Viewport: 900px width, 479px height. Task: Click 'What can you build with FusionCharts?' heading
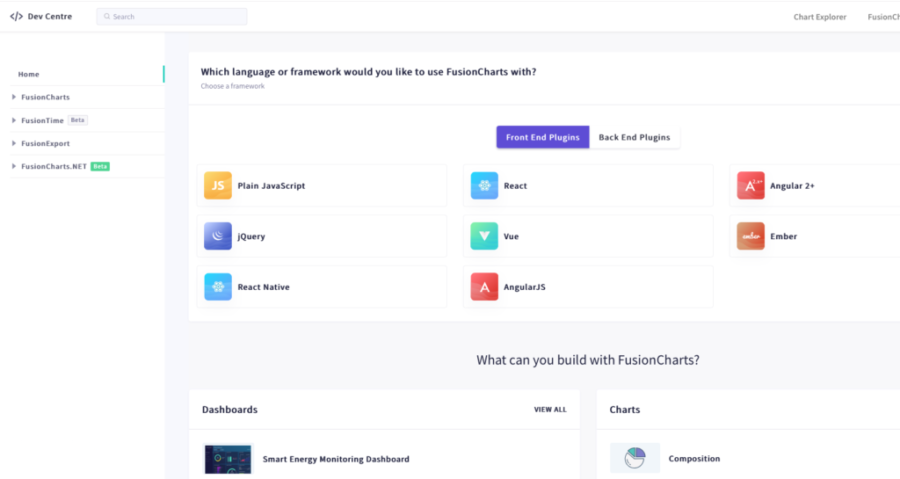pos(588,360)
